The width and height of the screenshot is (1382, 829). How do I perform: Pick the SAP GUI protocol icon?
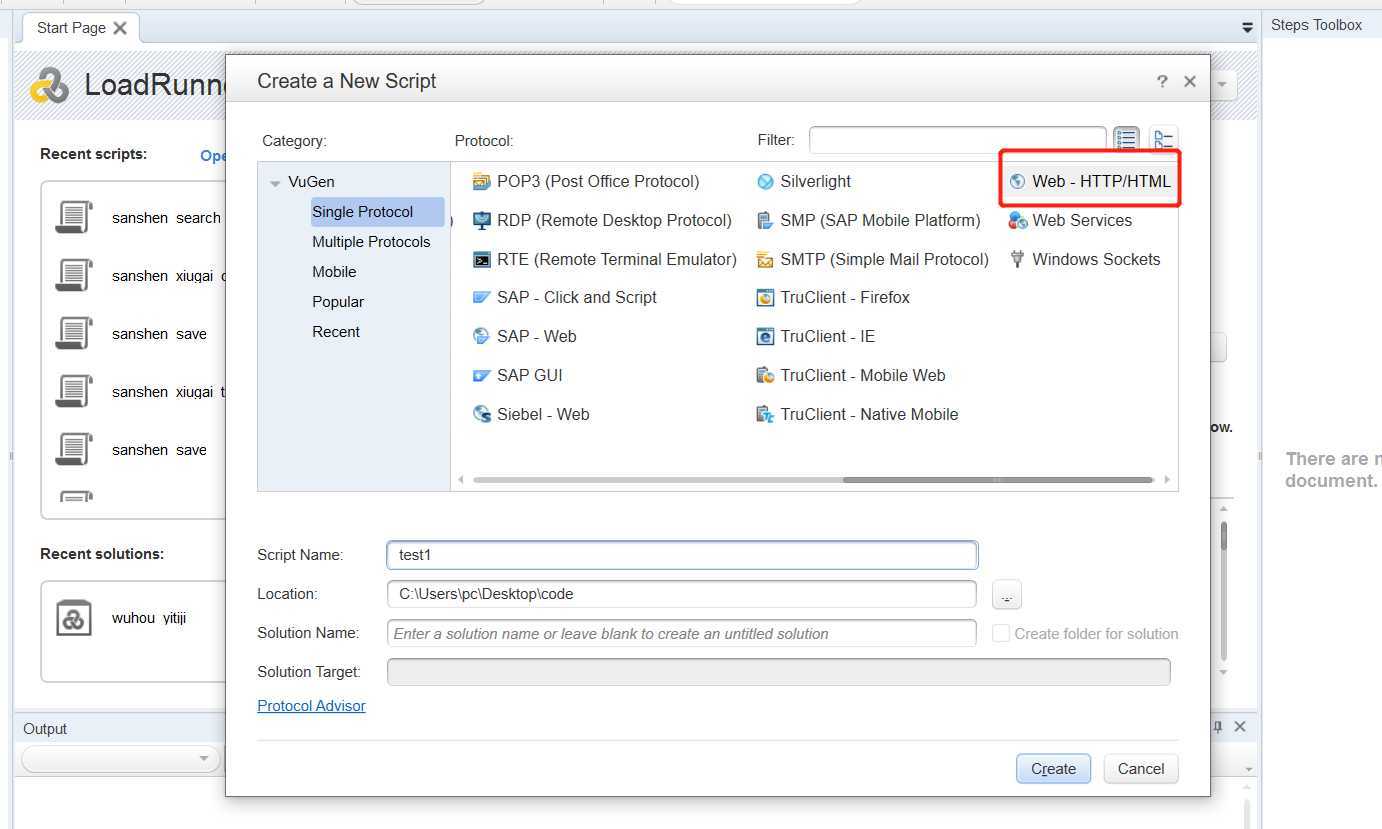482,375
